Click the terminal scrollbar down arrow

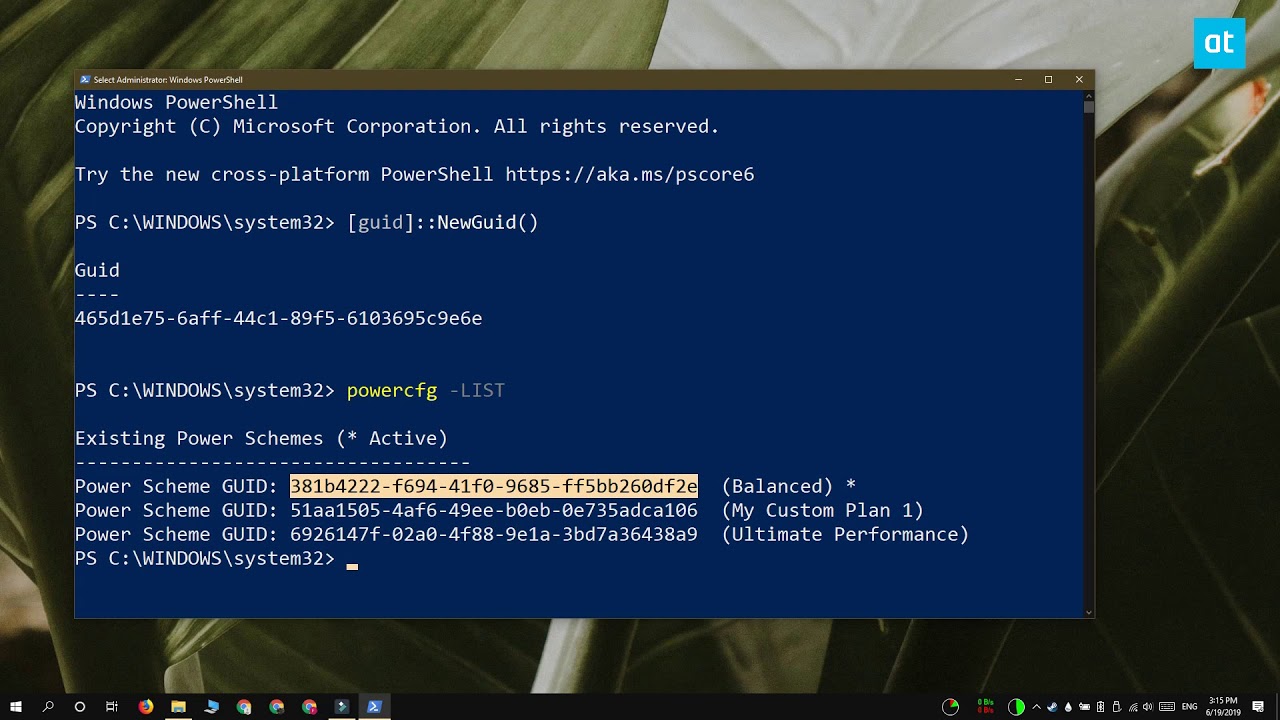(x=1089, y=612)
